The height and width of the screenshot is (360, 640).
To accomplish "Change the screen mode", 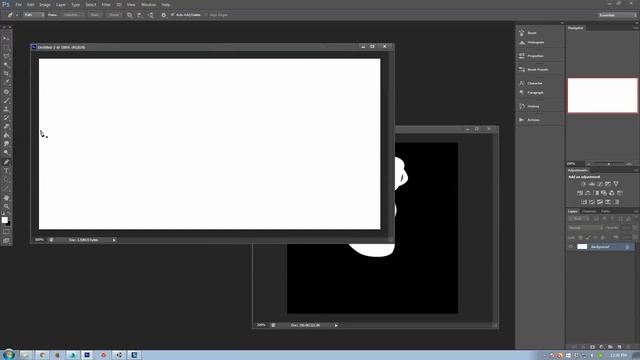I will click(6, 241).
